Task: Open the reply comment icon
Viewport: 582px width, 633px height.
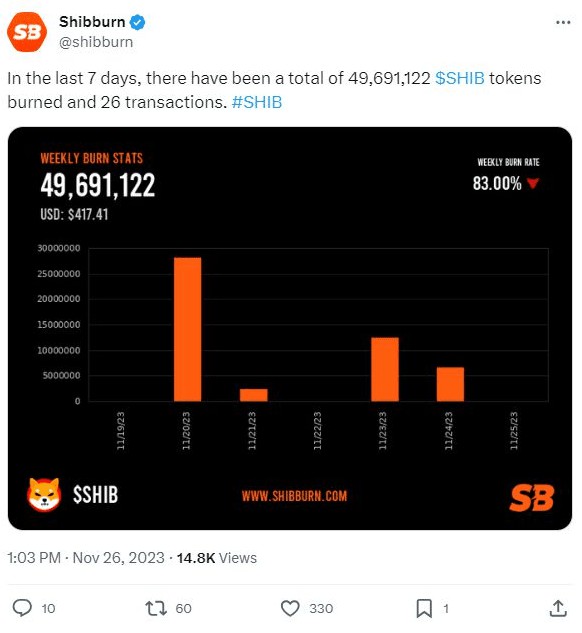Action: tap(22, 608)
